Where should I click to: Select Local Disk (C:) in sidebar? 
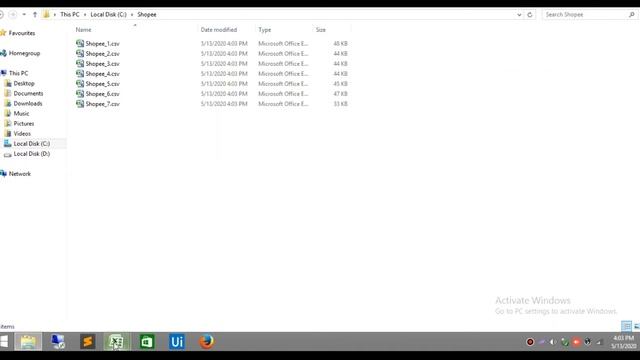[x=31, y=144]
